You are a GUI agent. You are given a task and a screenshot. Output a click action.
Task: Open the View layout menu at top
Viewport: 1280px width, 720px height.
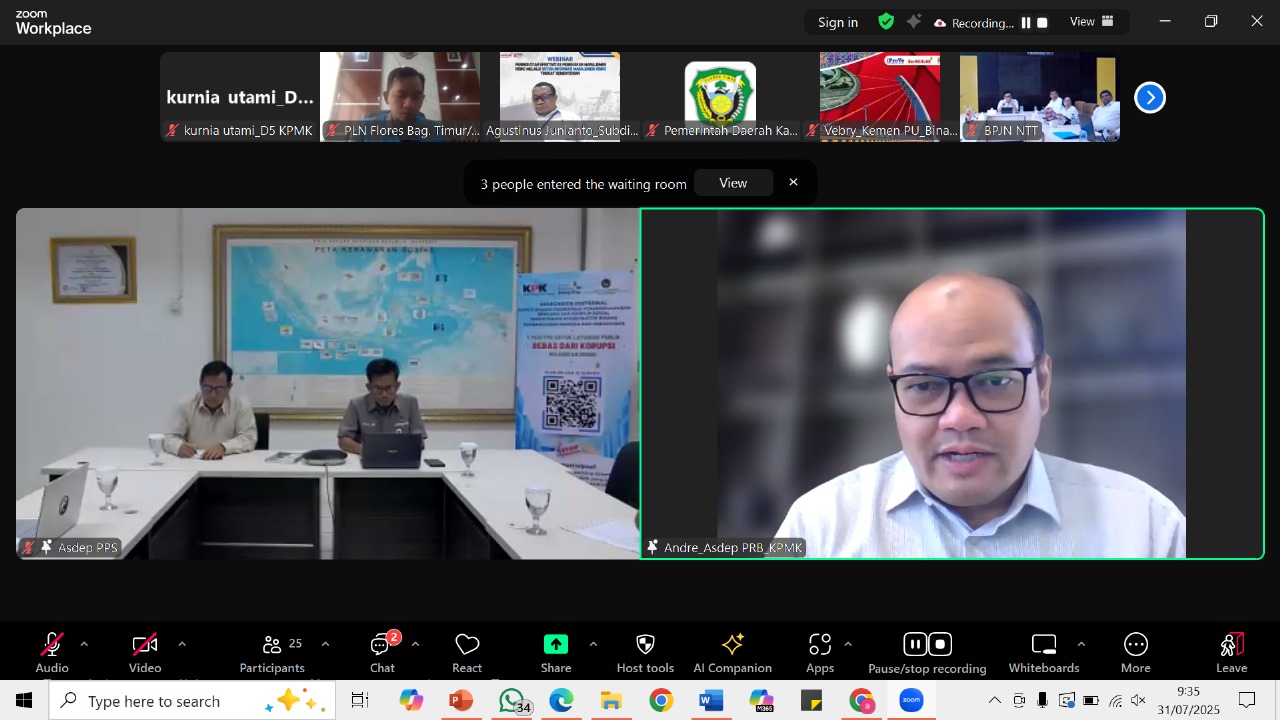1091,22
